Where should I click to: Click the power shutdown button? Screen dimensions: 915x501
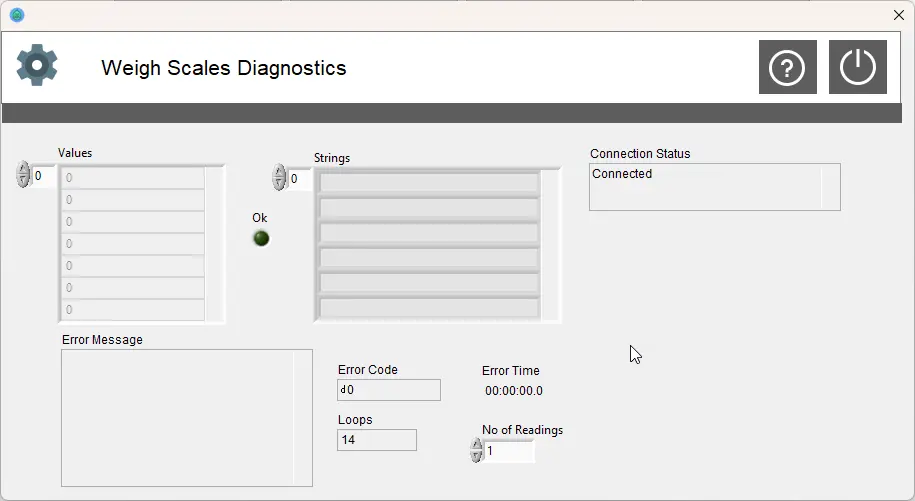coord(857,67)
